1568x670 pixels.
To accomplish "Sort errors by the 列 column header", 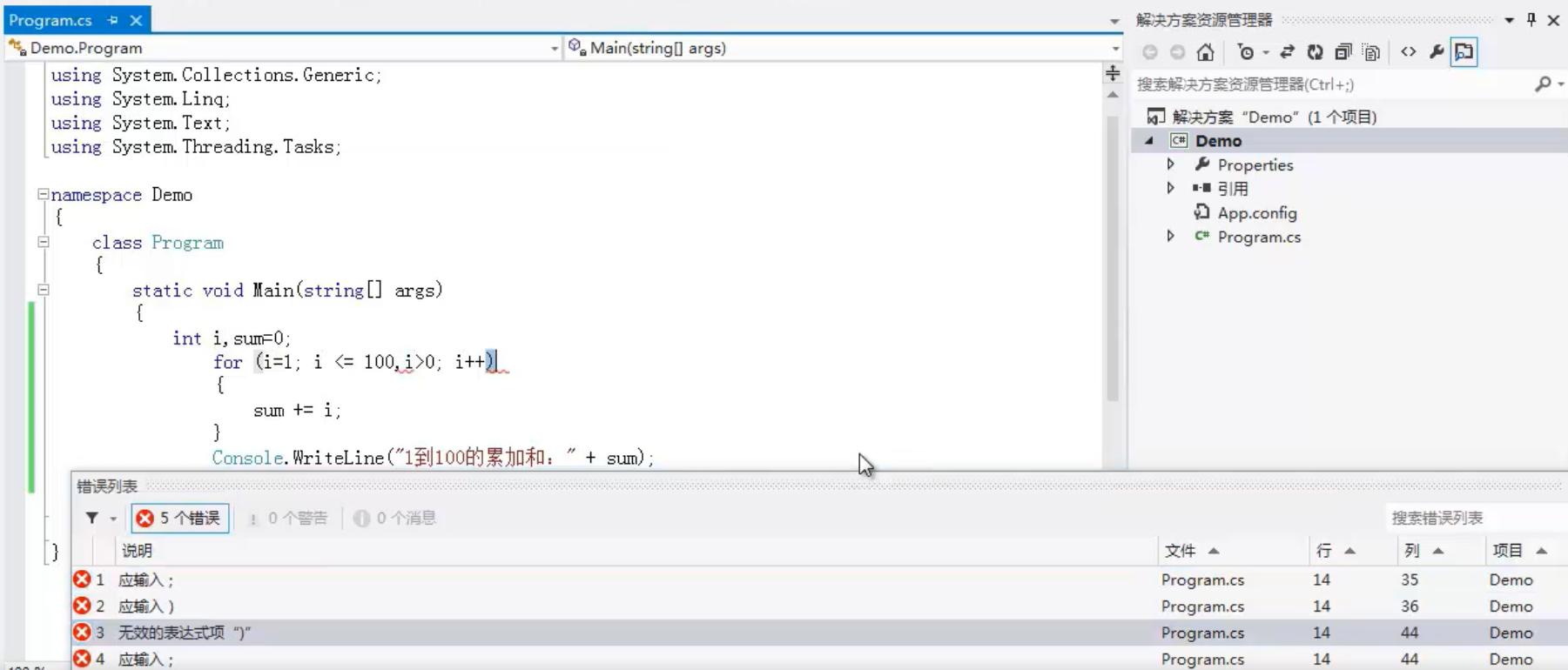I will tap(1441, 551).
